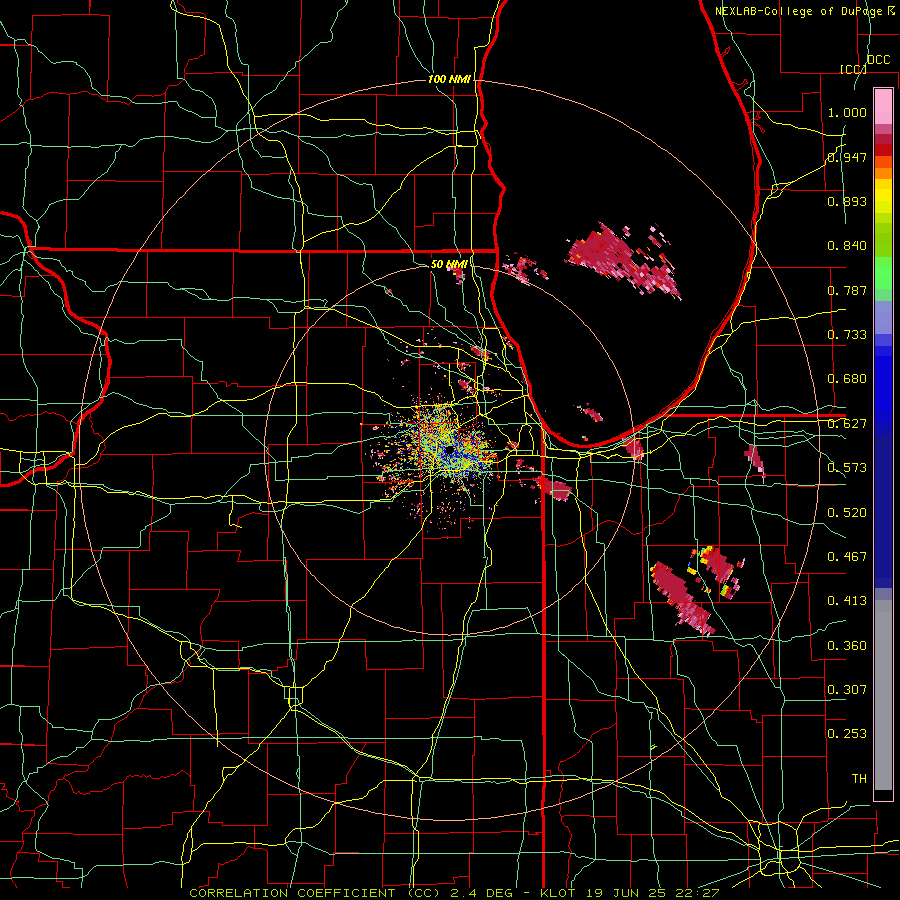Click the light pink color bar segment
900x900 pixels.
[883, 107]
